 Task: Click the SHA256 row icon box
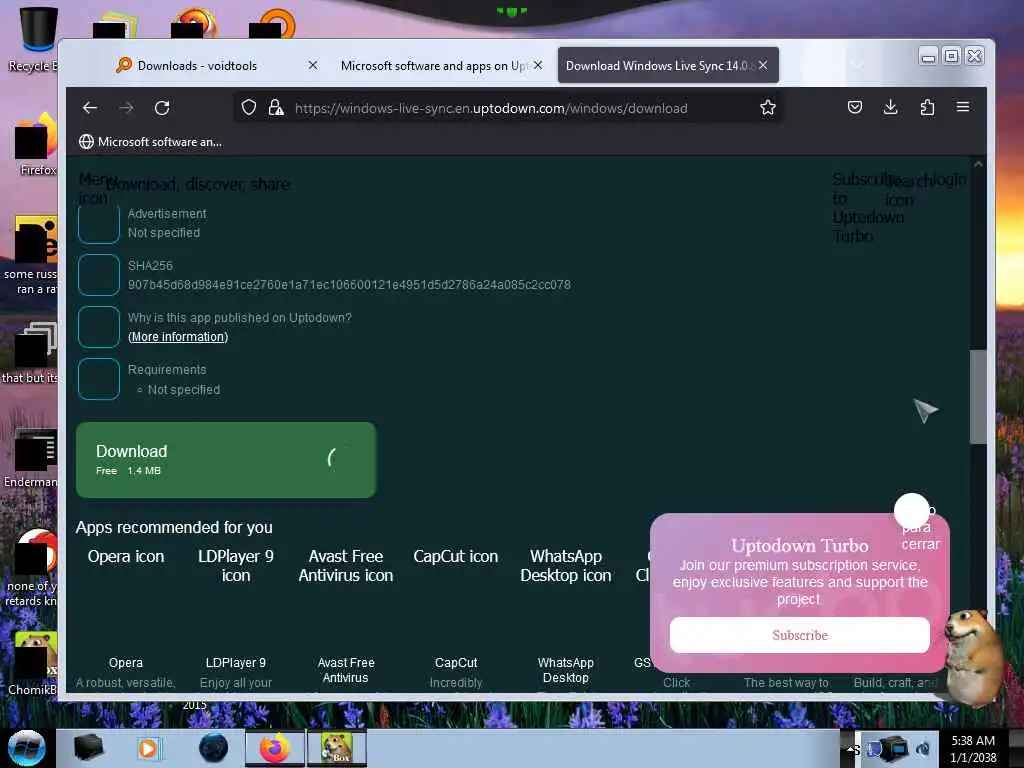[x=99, y=275]
